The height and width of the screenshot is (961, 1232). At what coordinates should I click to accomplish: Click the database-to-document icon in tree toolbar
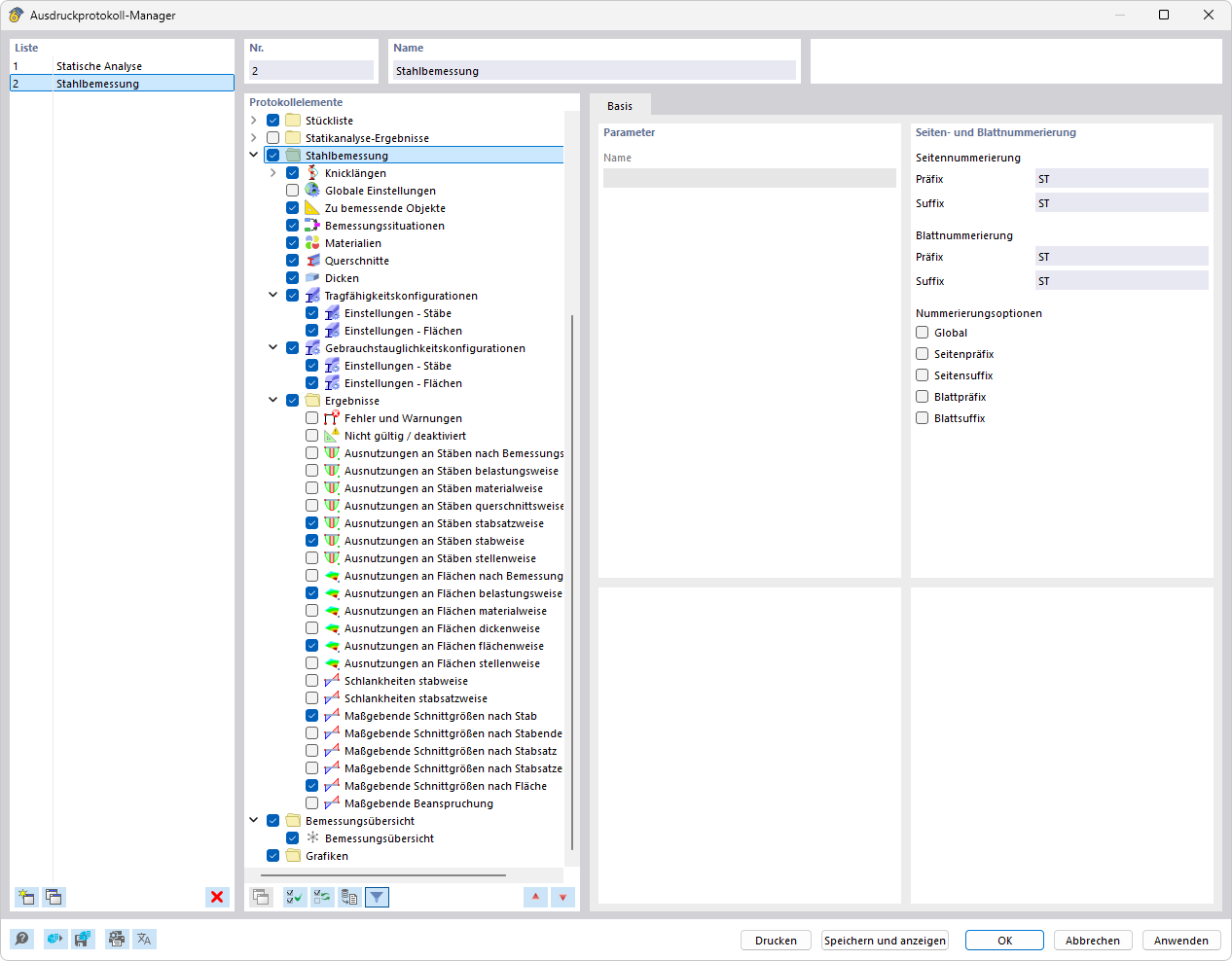(x=349, y=897)
